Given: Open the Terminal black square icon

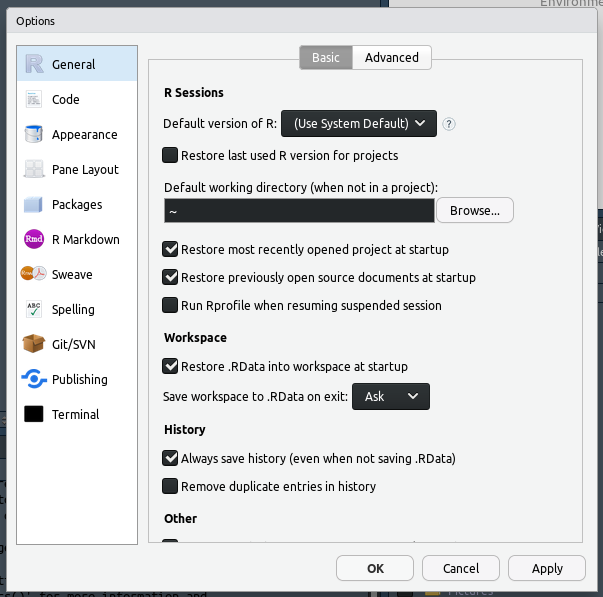Looking at the screenshot, I should [34, 414].
